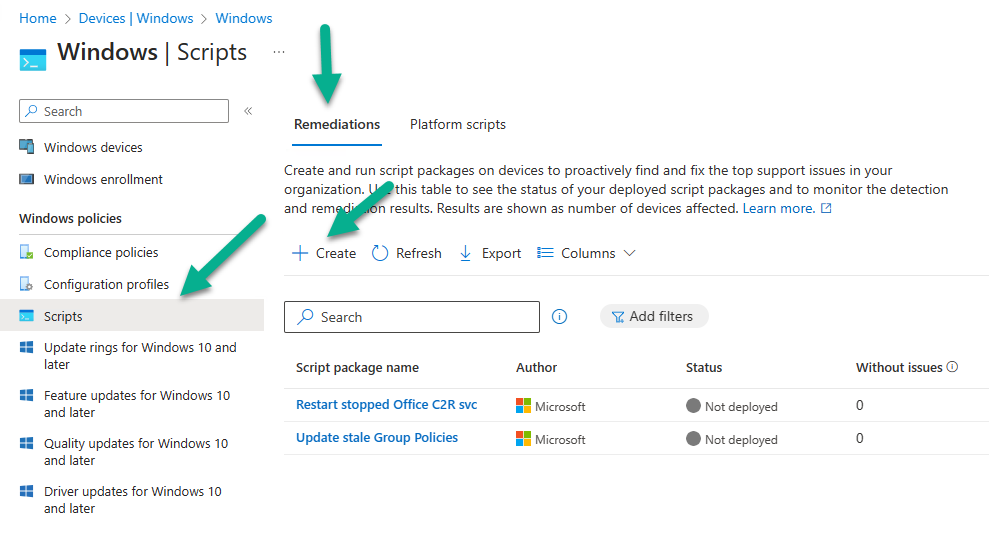Sort by Author column header
989x543 pixels.
[x=537, y=367]
